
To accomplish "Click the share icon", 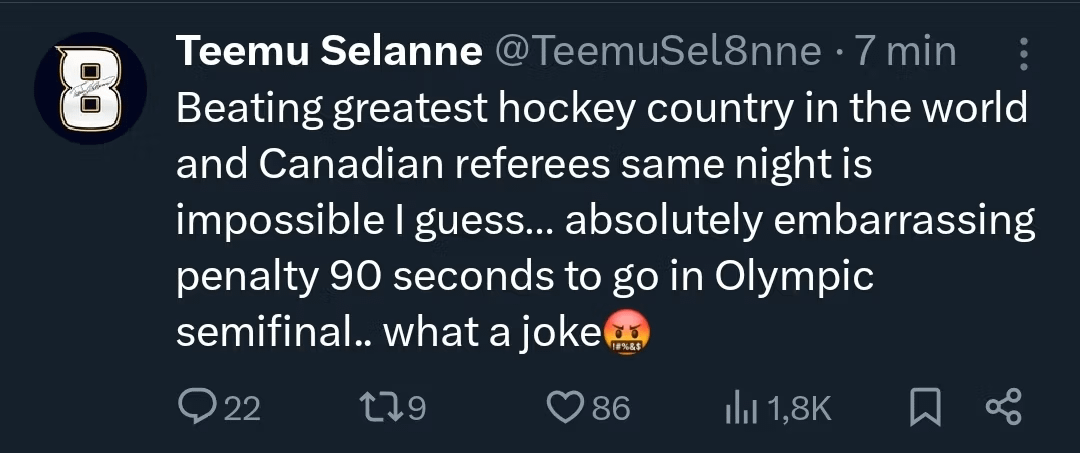I will (1003, 407).
